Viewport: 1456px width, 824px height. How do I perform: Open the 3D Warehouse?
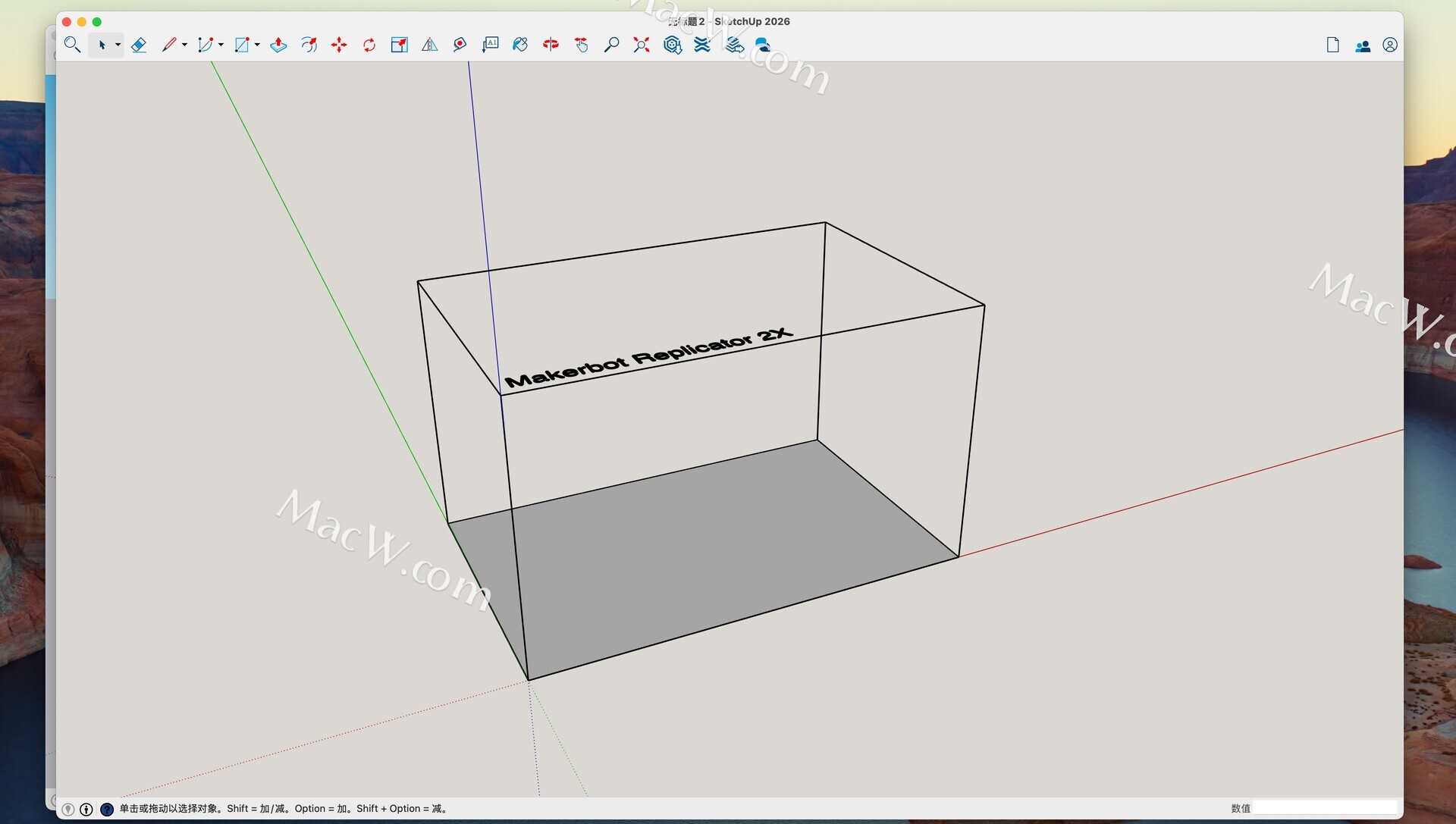click(672, 45)
